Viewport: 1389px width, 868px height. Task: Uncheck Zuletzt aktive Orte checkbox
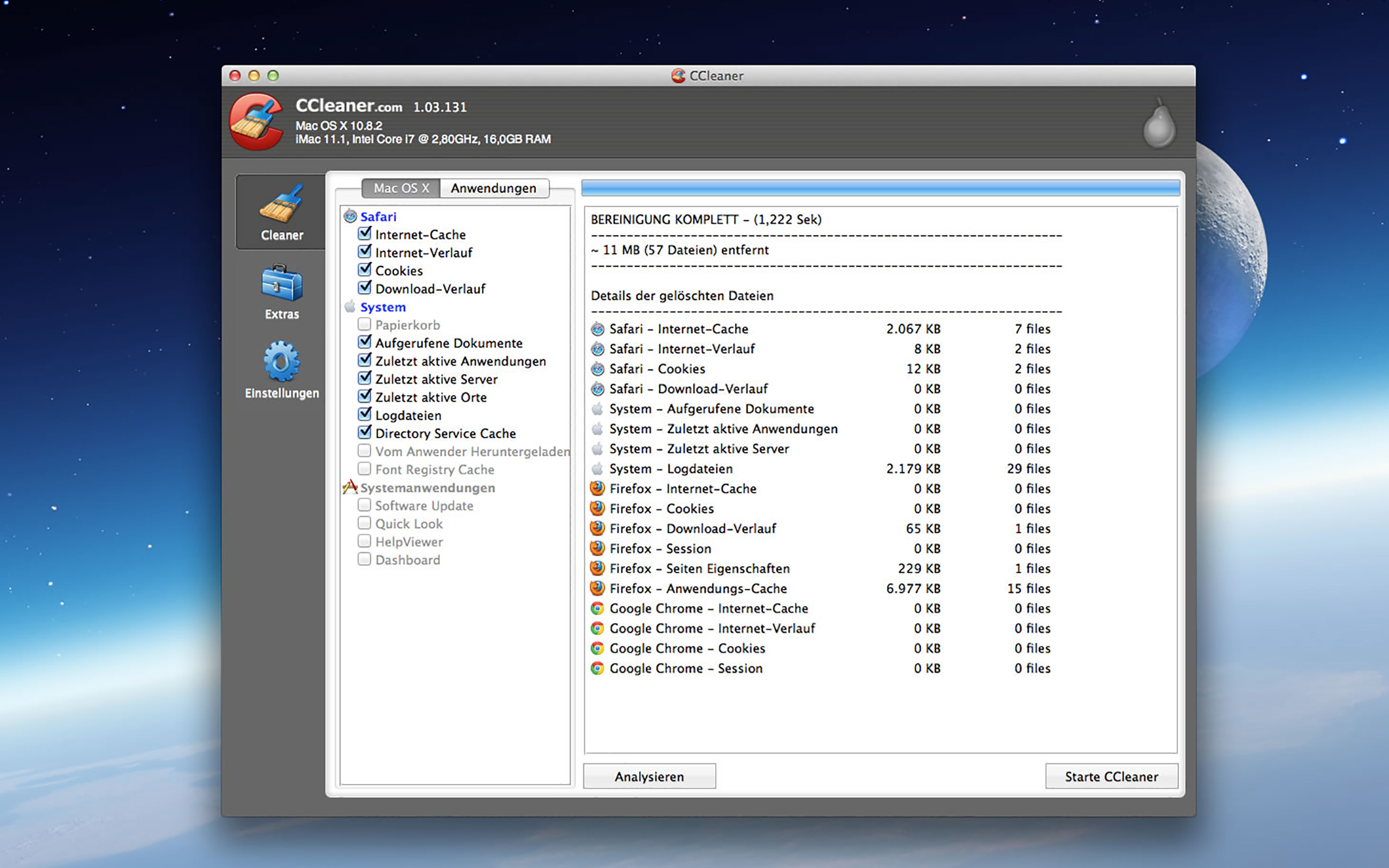pyautogui.click(x=365, y=396)
